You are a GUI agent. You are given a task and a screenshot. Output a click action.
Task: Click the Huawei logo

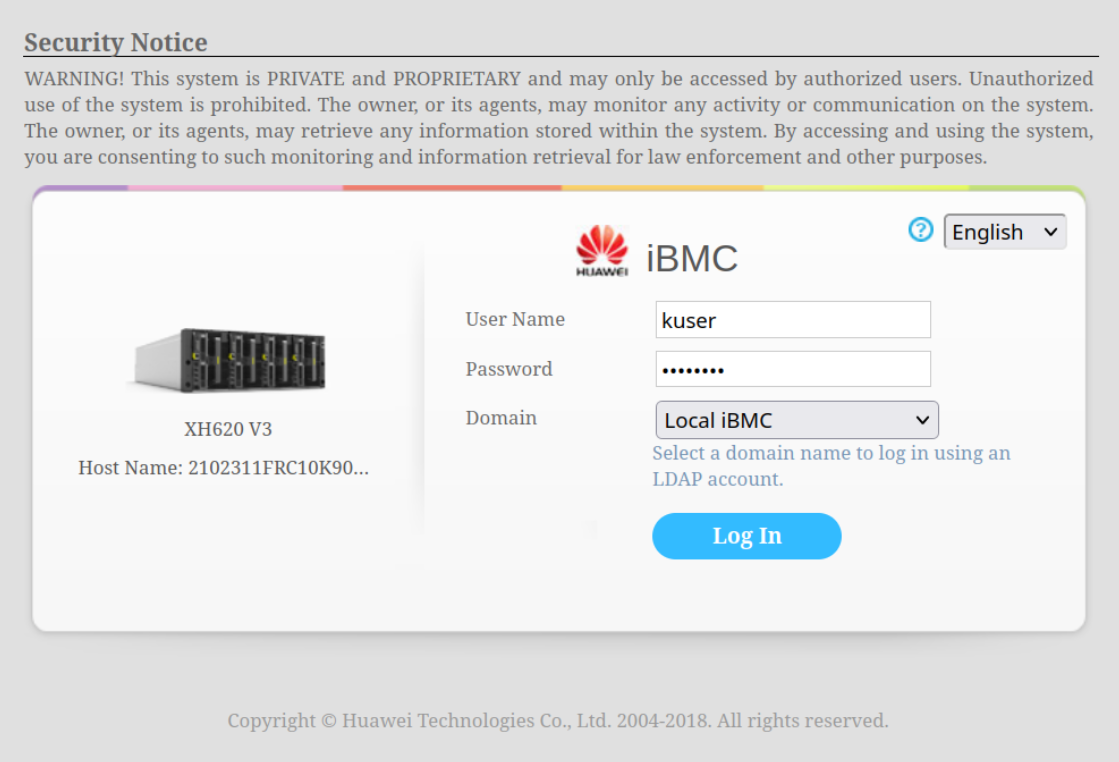602,251
